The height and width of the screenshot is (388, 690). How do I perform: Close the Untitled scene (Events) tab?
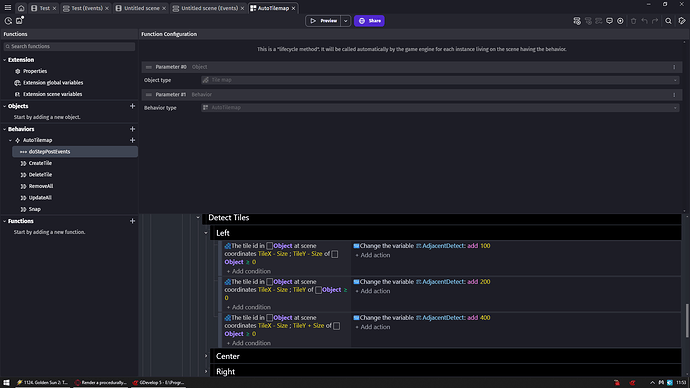[242, 8]
